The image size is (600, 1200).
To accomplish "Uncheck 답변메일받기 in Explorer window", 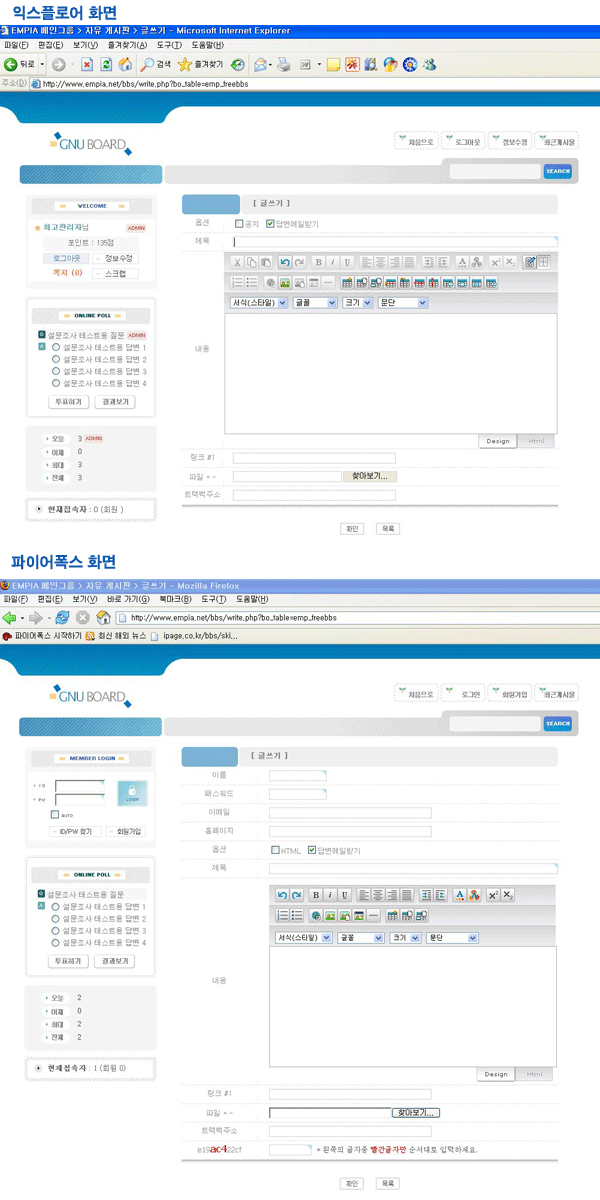I will pyautogui.click(x=270, y=223).
